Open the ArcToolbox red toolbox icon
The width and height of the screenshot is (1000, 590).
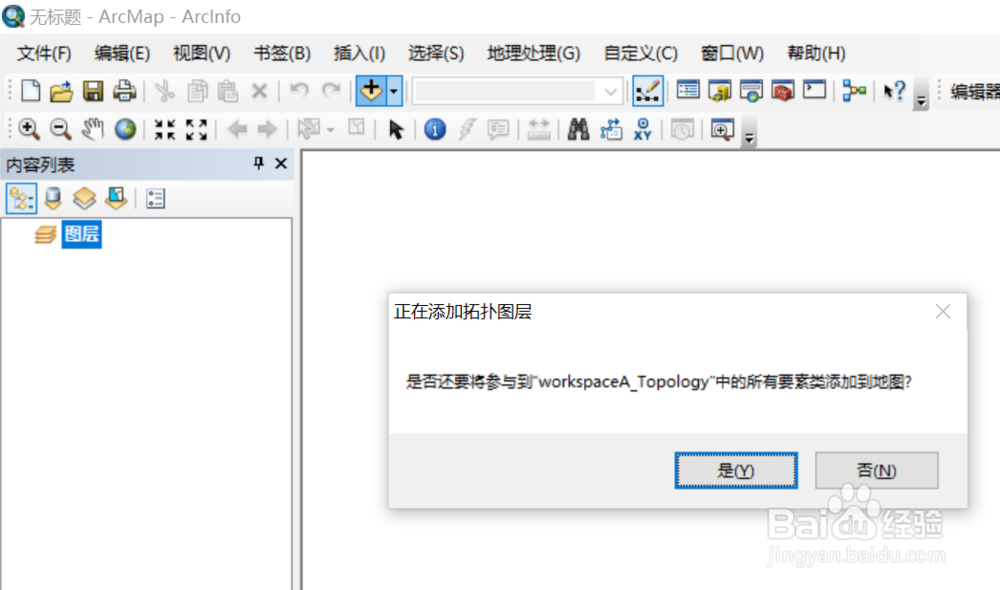pos(783,91)
